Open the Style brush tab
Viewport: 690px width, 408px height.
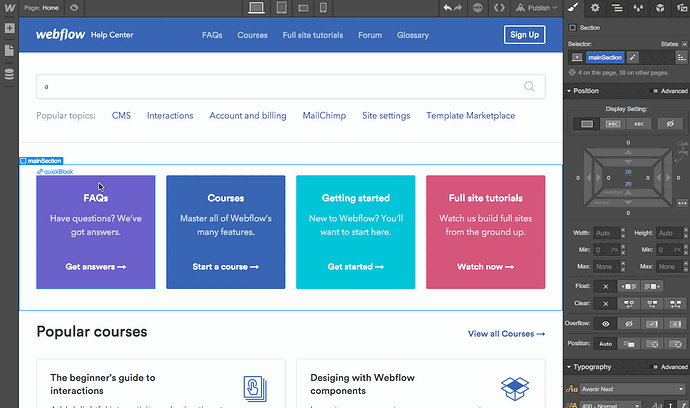click(573, 8)
